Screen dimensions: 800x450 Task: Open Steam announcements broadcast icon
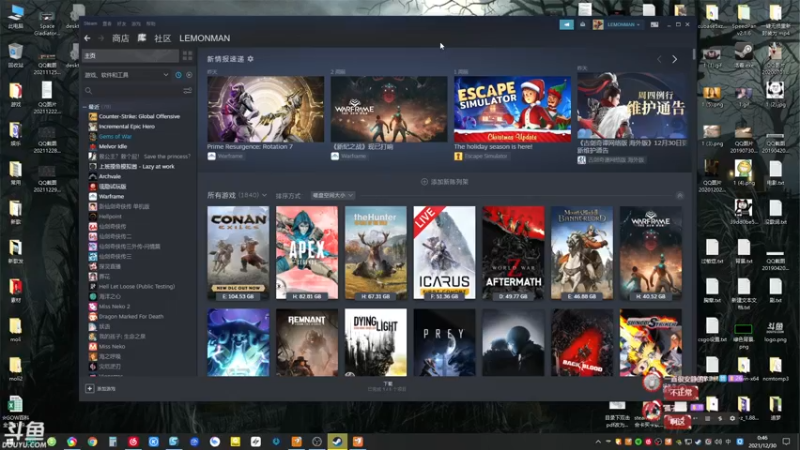(x=566, y=24)
